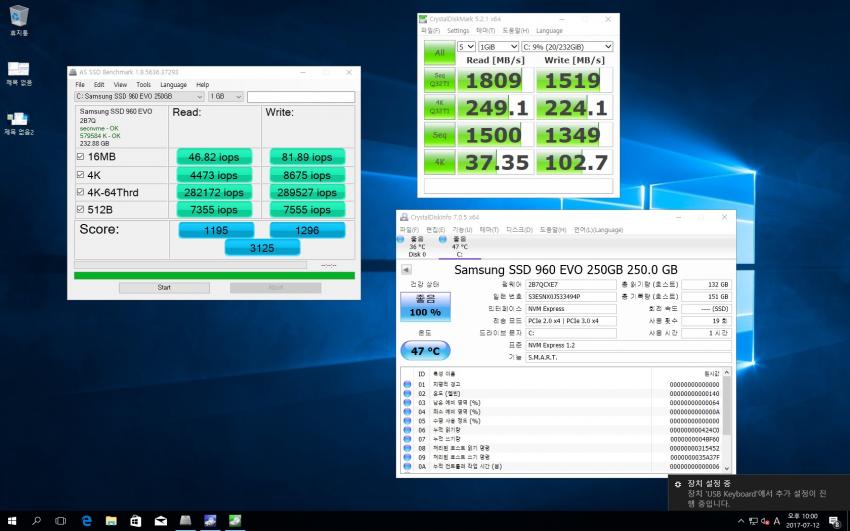
Task: Open the Windows Start menu
Action: pyautogui.click(x=11, y=521)
